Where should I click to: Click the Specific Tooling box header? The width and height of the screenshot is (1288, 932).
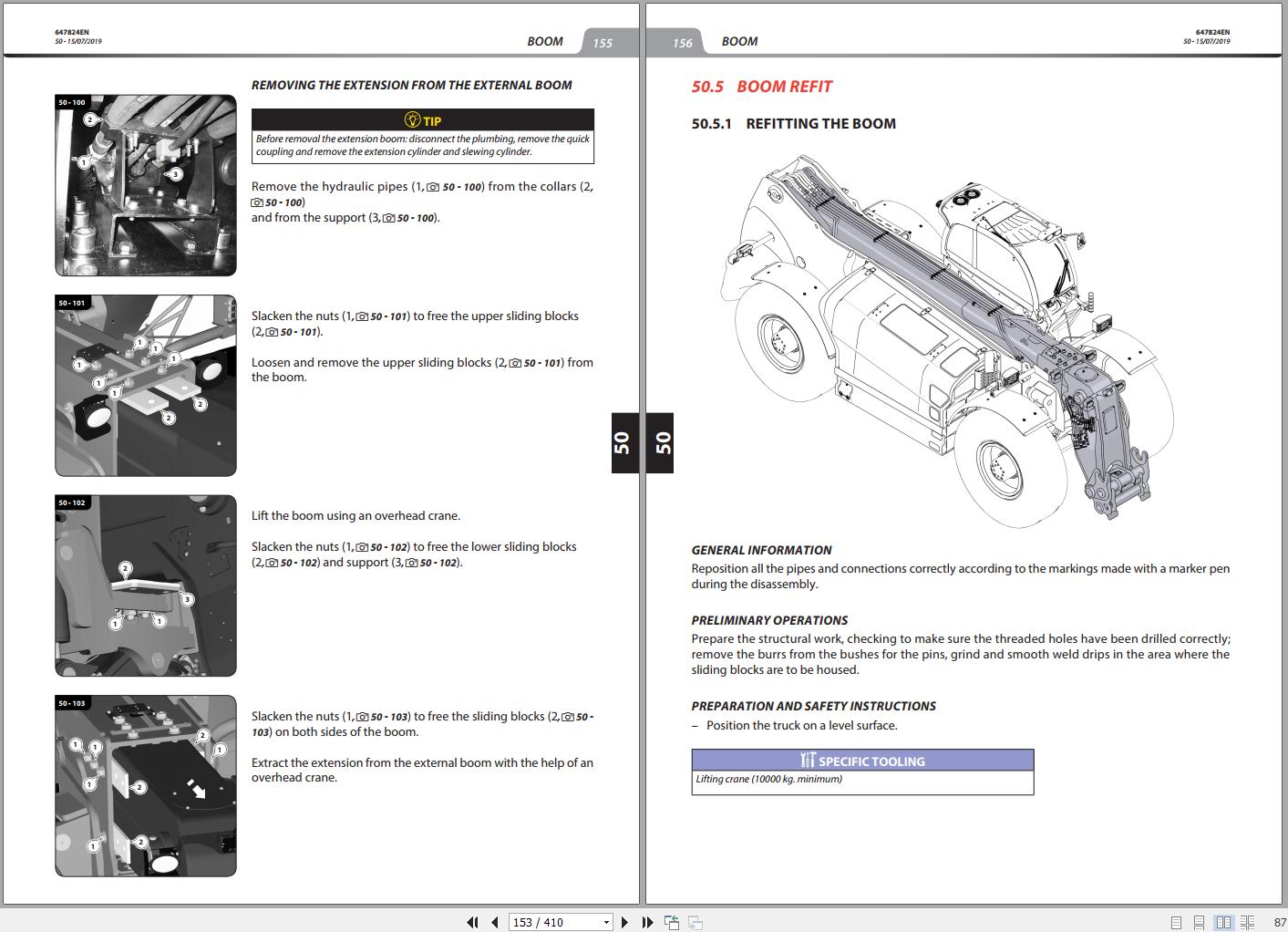tap(862, 761)
